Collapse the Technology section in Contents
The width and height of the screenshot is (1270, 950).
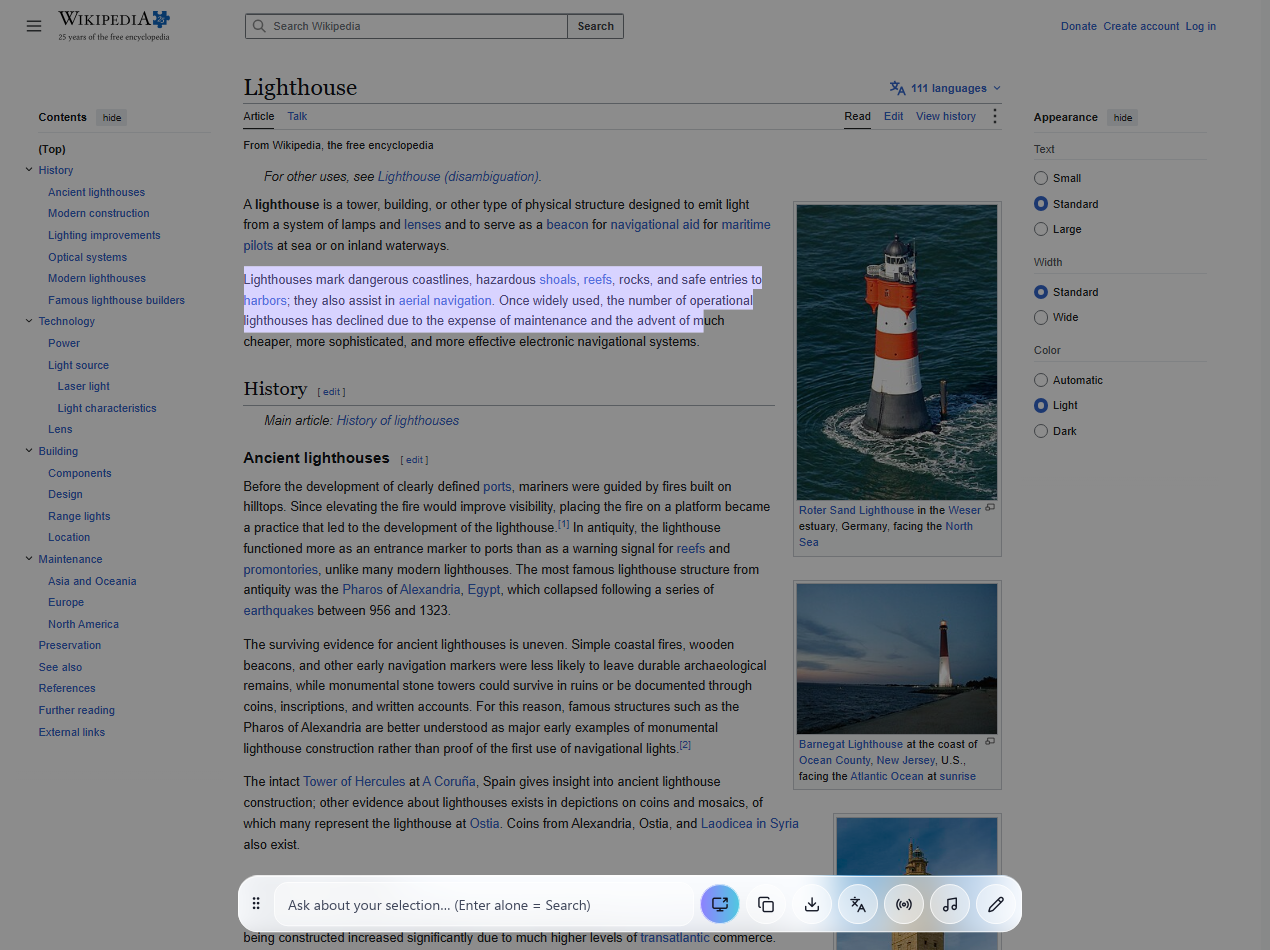coord(29,321)
